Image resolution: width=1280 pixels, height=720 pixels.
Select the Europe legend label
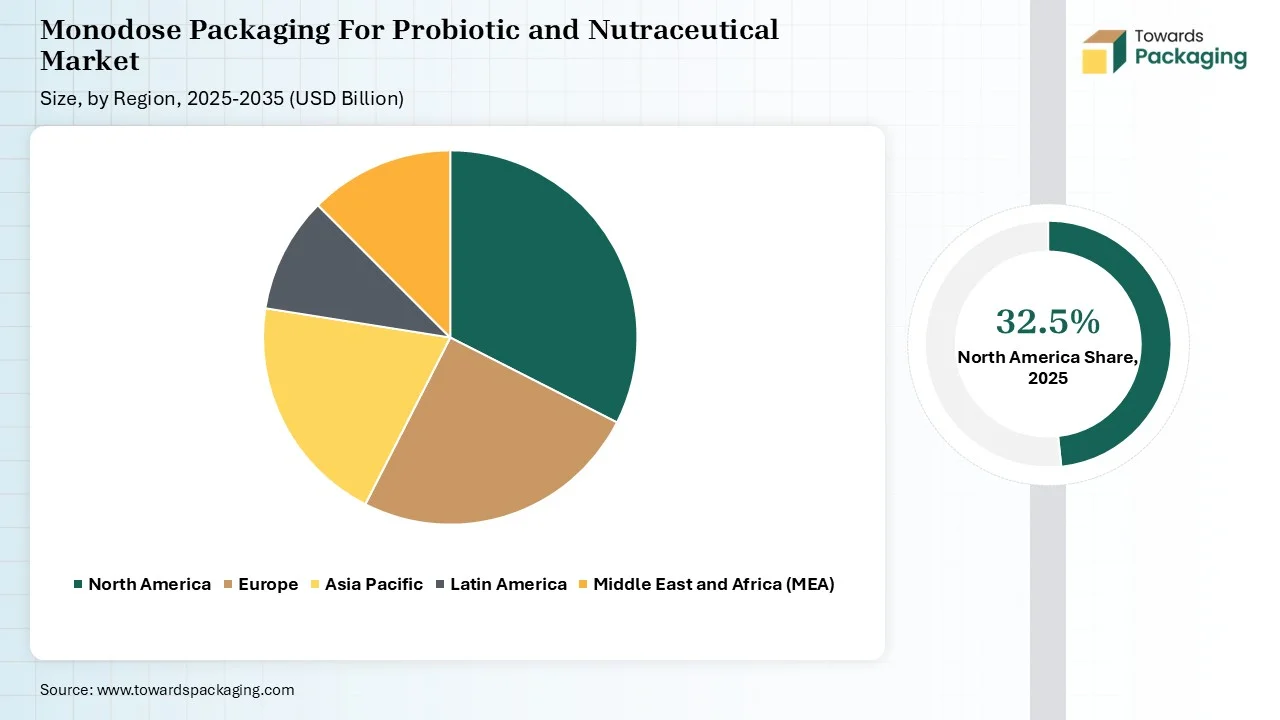tap(268, 584)
